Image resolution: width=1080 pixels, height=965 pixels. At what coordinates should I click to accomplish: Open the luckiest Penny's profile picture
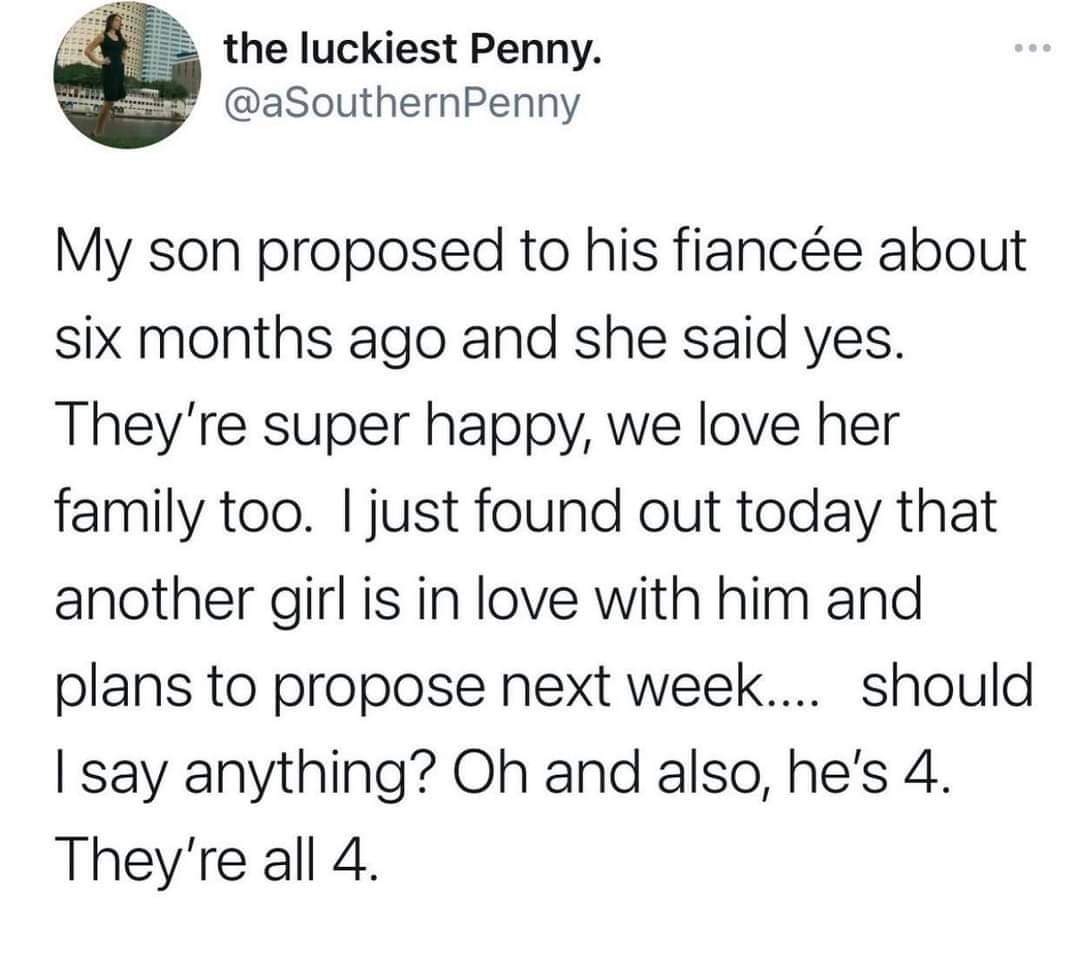click(x=127, y=76)
